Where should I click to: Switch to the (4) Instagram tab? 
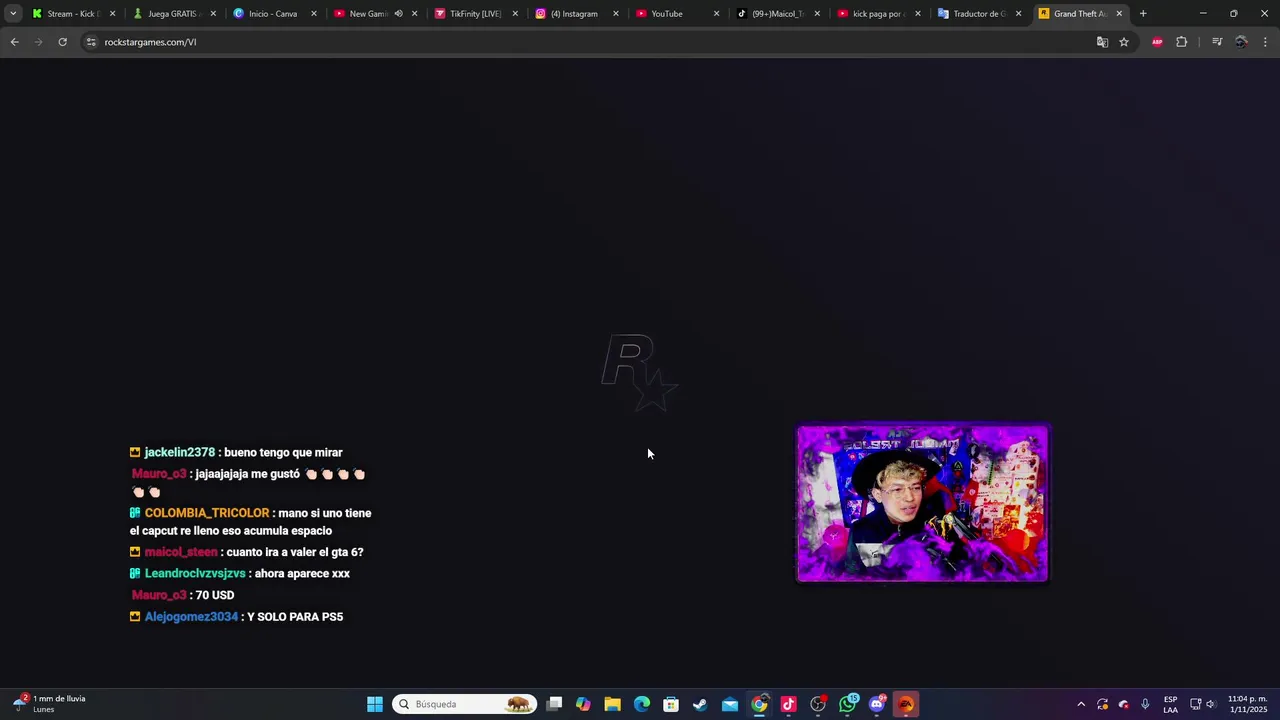click(x=575, y=14)
